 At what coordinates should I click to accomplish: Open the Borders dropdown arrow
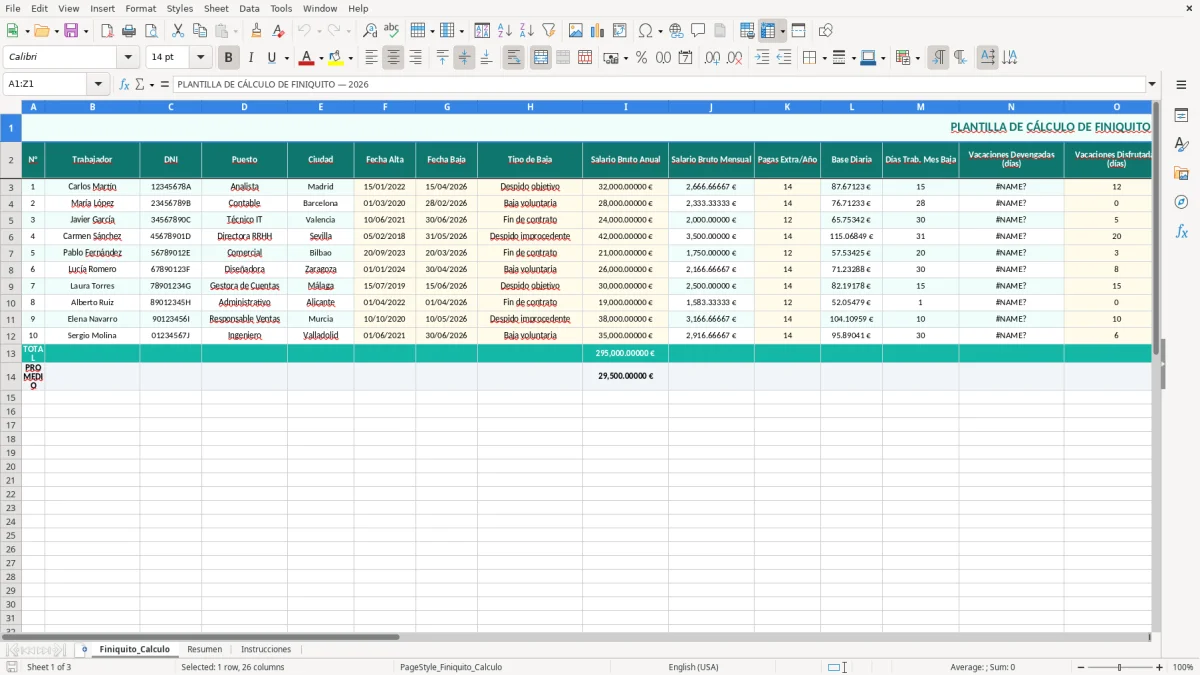point(823,58)
